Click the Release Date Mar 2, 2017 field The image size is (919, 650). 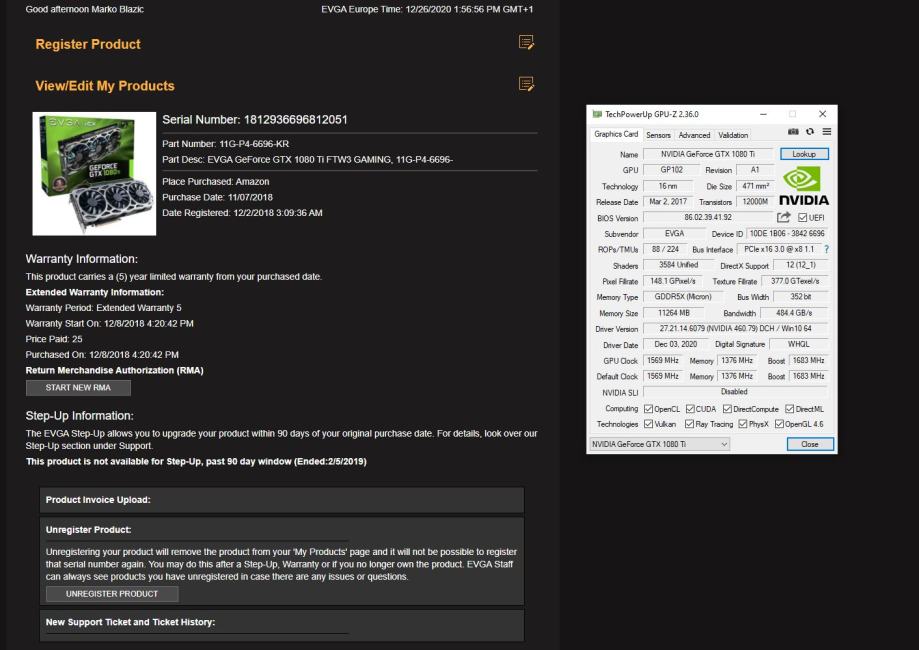[x=668, y=202]
